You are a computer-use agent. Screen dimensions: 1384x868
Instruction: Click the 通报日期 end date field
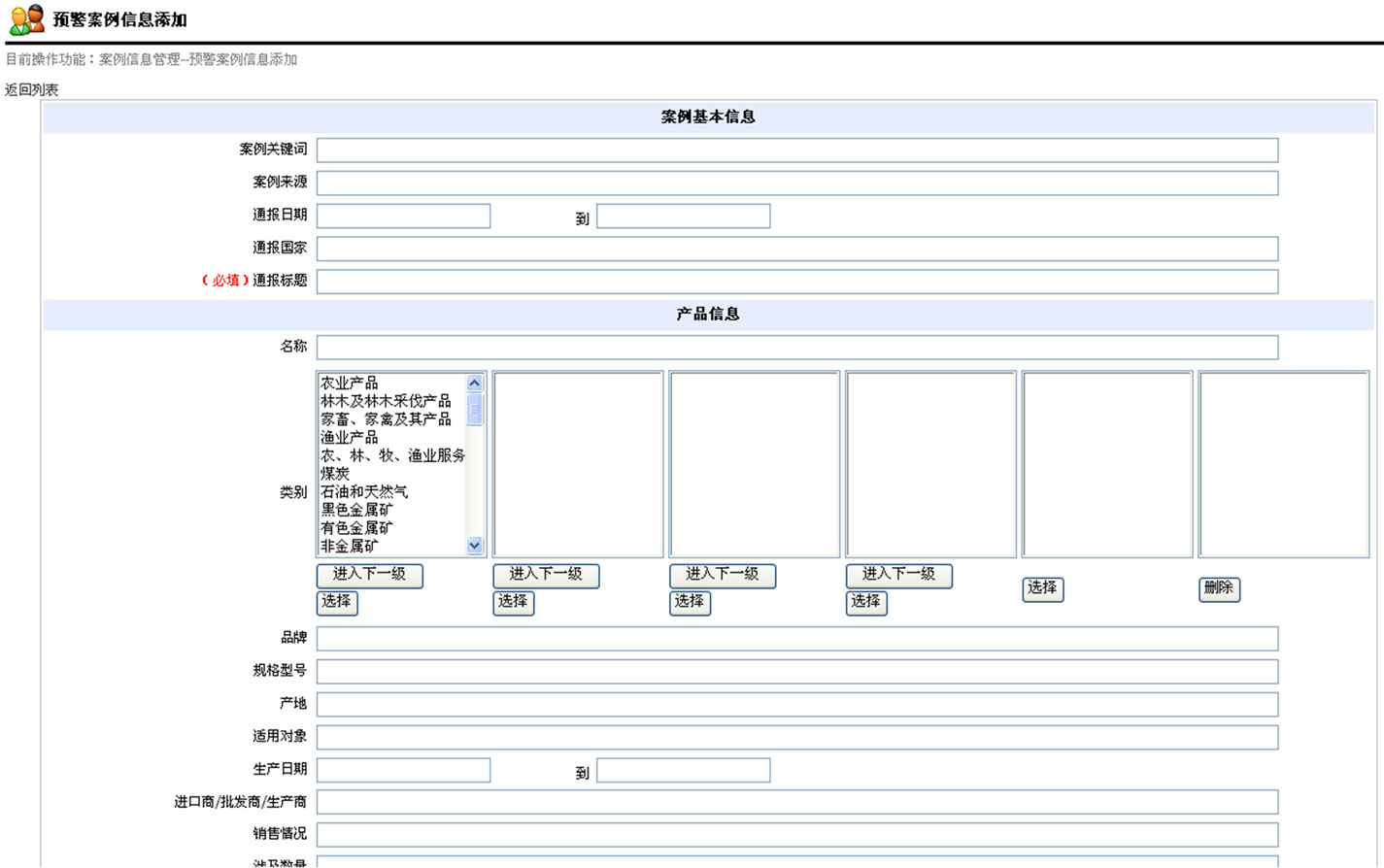pyautogui.click(x=683, y=216)
